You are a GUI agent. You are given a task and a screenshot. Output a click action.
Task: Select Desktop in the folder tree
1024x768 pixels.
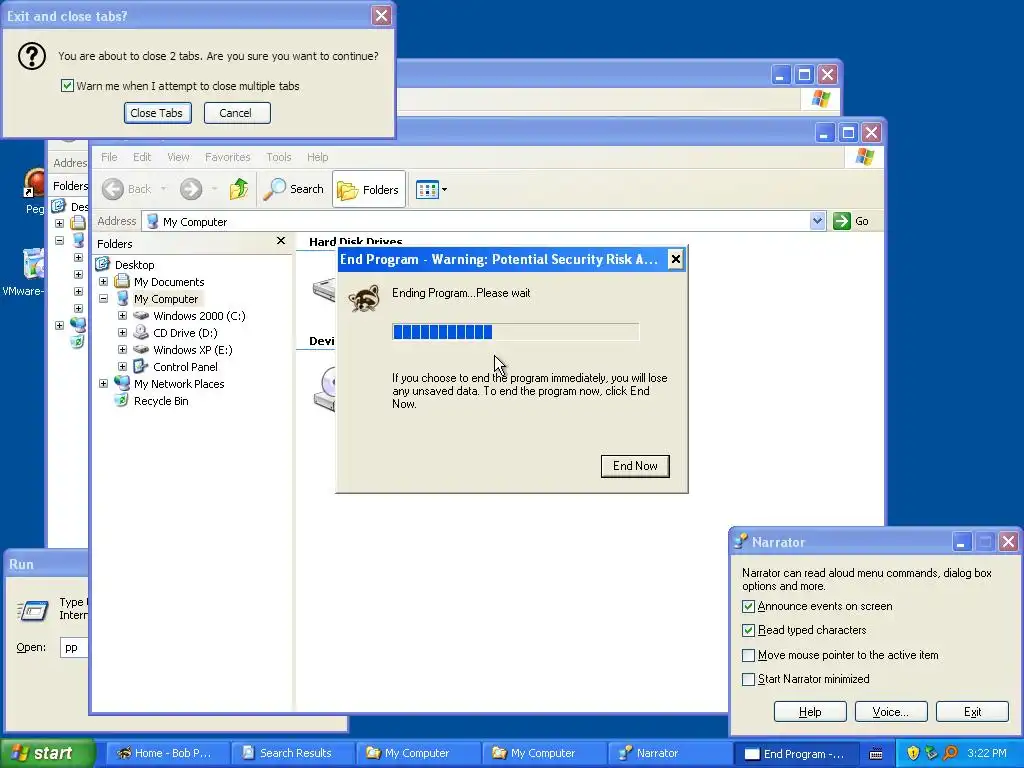135,264
